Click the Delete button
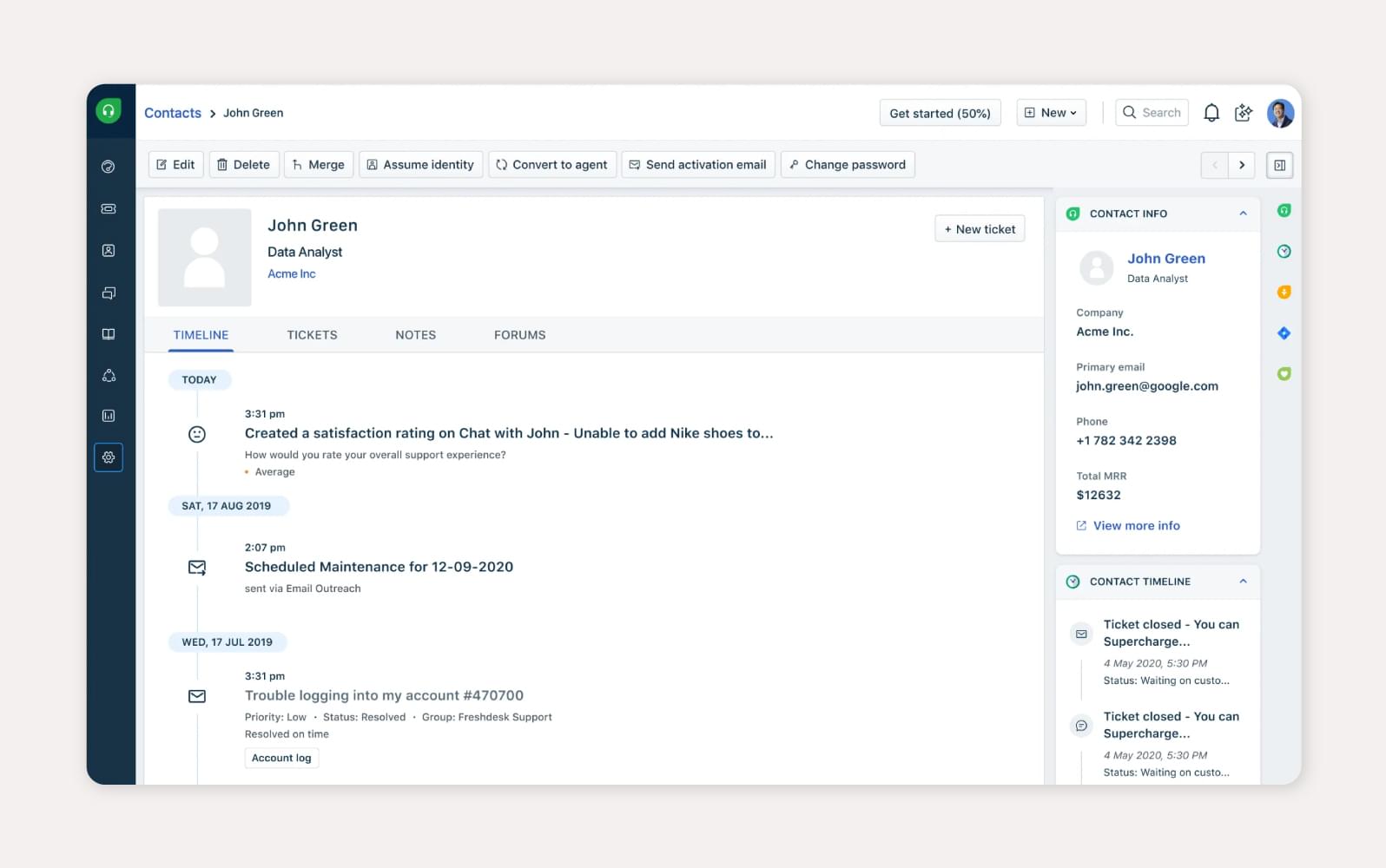This screenshot has height=868, width=1386. coord(244,165)
